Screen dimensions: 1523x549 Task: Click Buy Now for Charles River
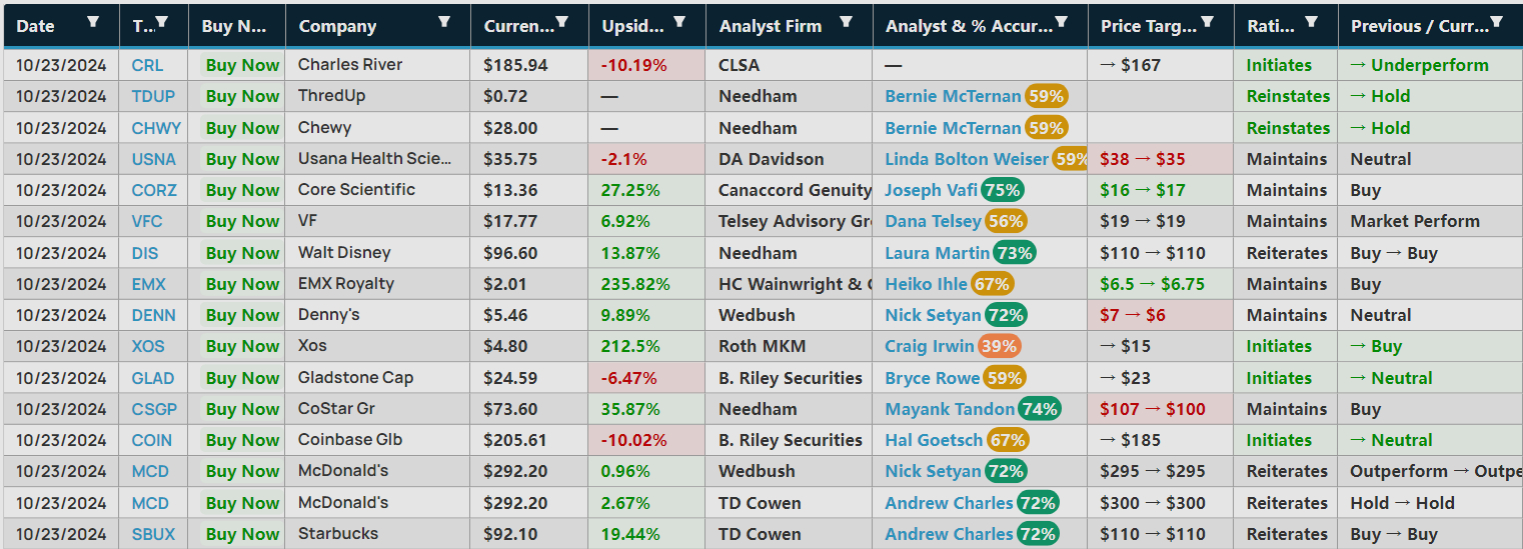(242, 65)
